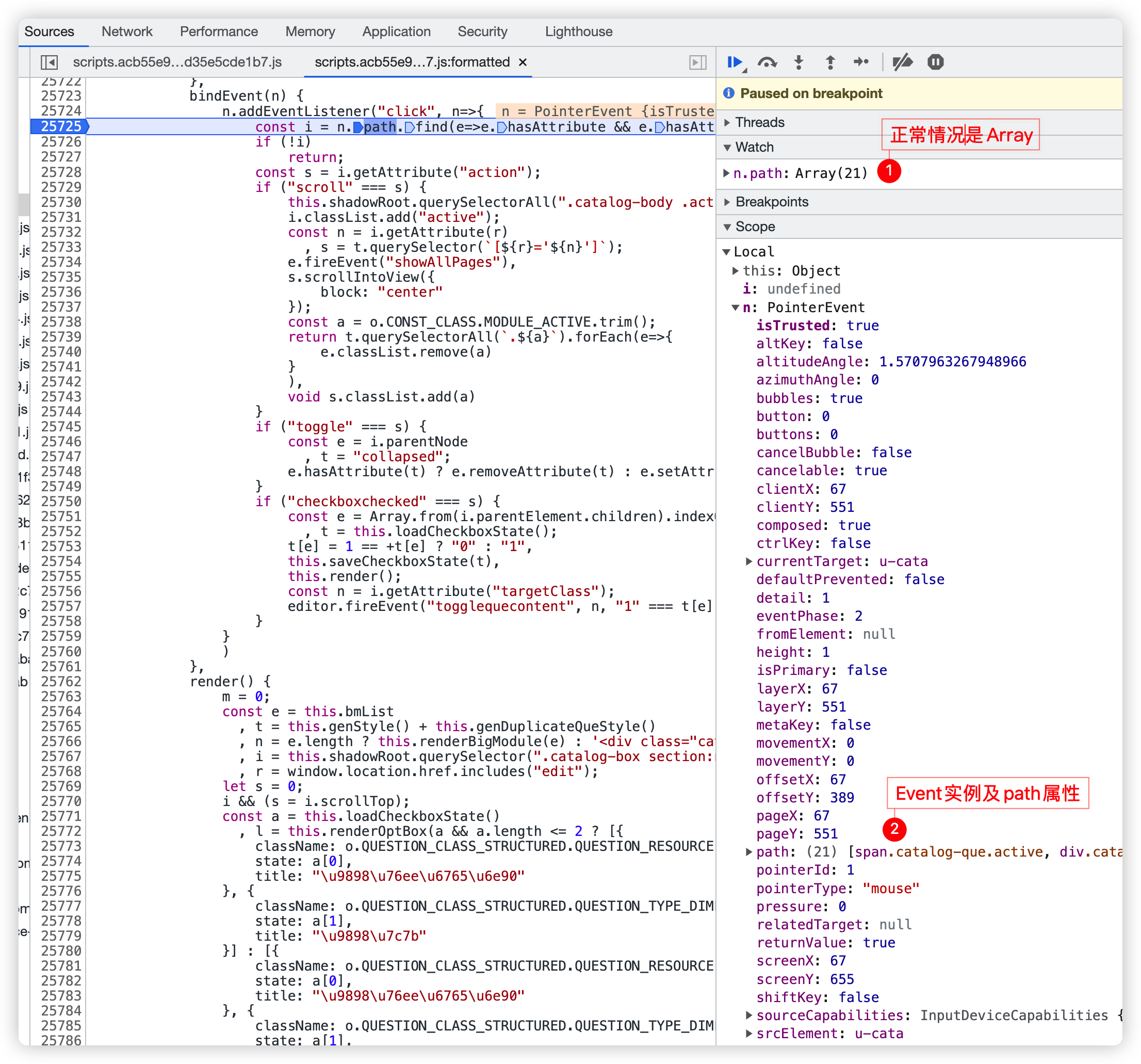
Task: Click the Step into next function icon
Action: (798, 62)
